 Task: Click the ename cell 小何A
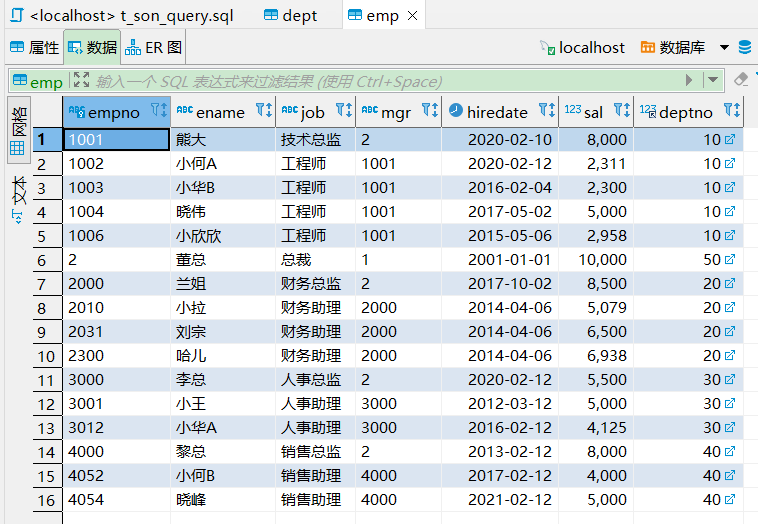pyautogui.click(x=223, y=164)
